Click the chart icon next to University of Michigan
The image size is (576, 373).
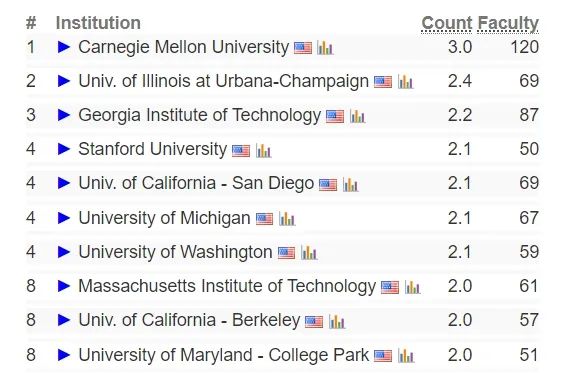(x=287, y=219)
